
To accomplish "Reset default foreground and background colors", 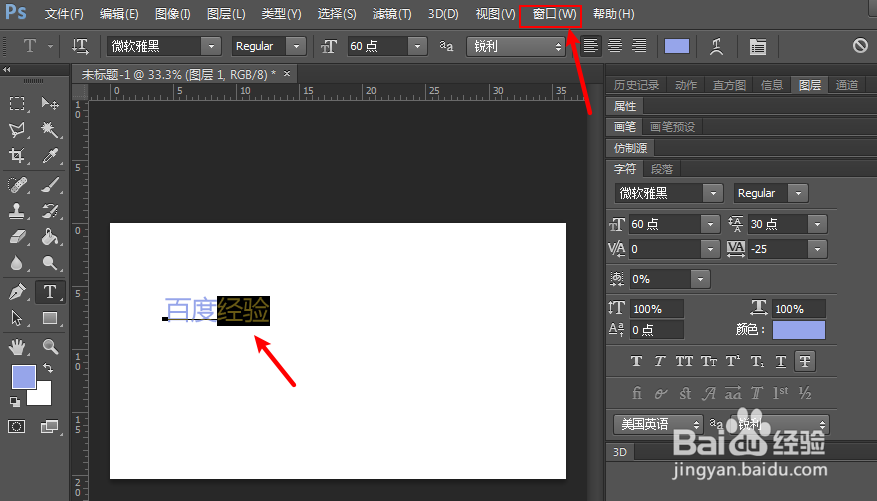I will 15,401.
